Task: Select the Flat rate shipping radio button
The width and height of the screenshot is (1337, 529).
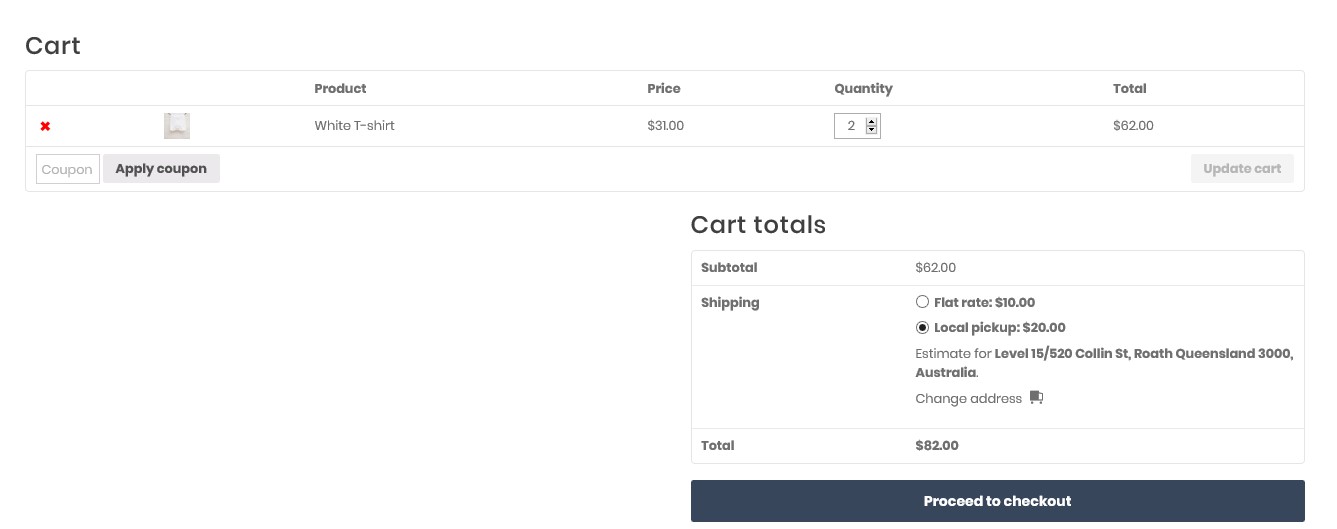Action: point(922,302)
